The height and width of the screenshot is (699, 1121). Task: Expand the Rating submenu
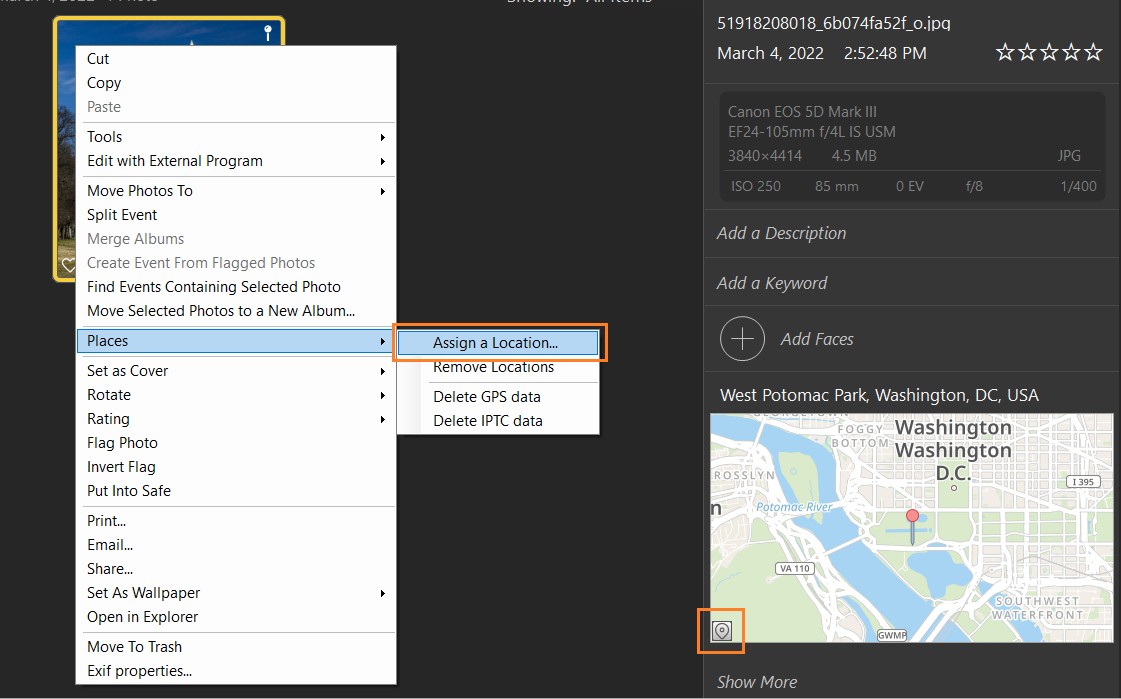coord(236,419)
